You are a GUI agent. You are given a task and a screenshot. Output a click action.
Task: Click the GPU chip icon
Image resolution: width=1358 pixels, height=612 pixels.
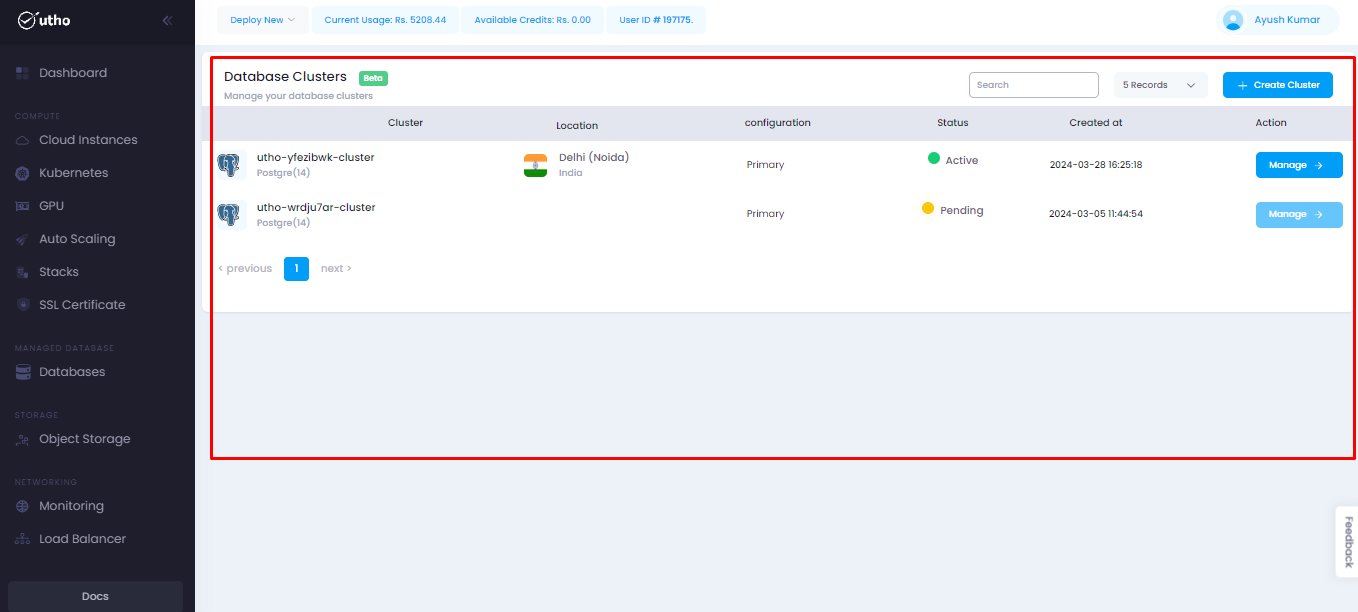point(23,206)
